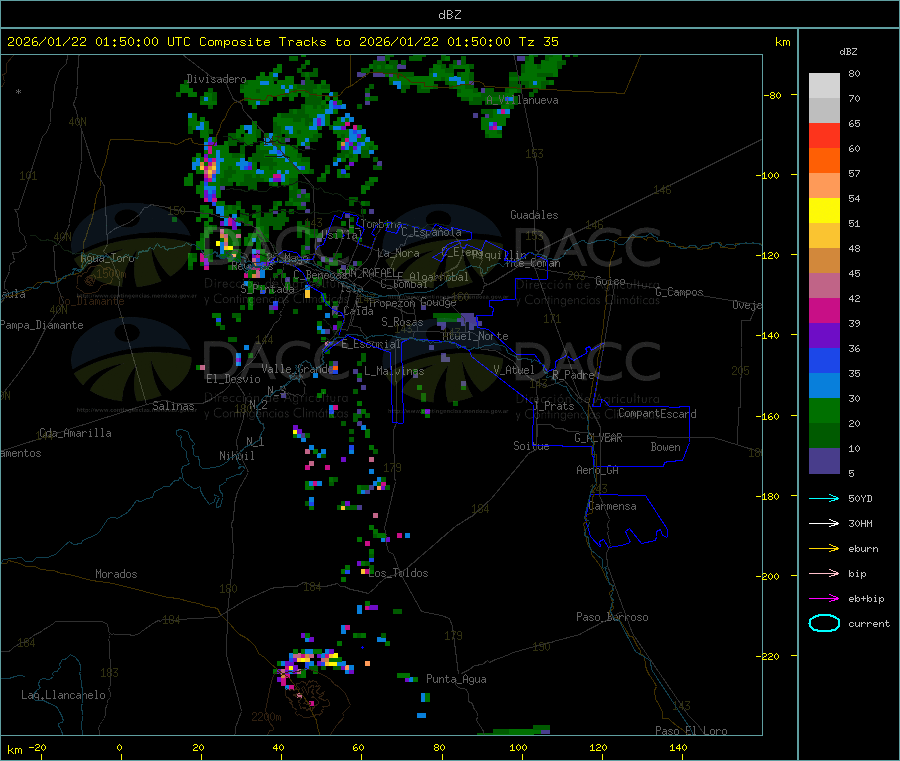Click the 65 dBZ red color swatch
Image resolution: width=900 pixels, height=761 pixels.
point(824,135)
